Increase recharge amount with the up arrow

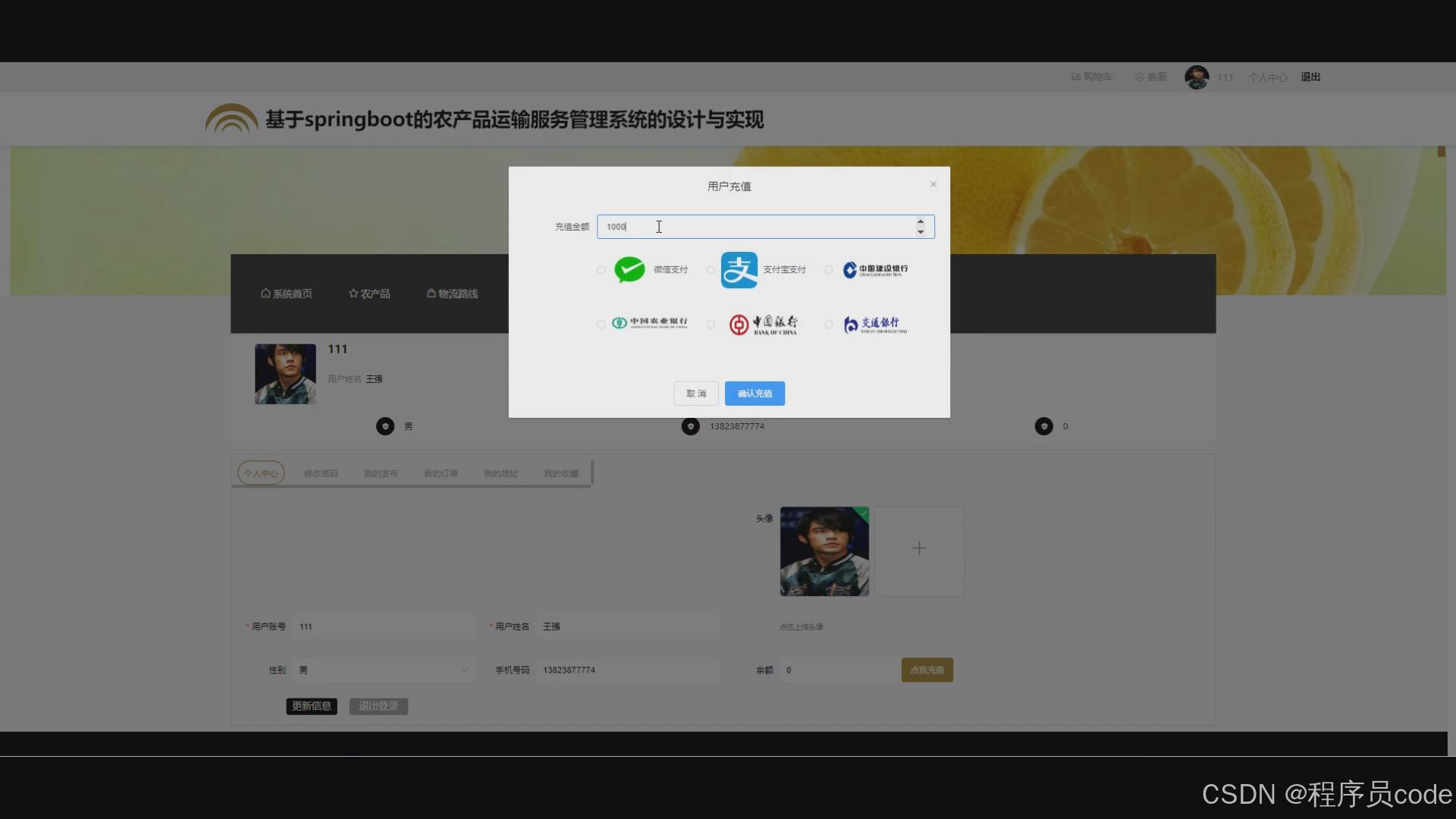tap(920, 221)
